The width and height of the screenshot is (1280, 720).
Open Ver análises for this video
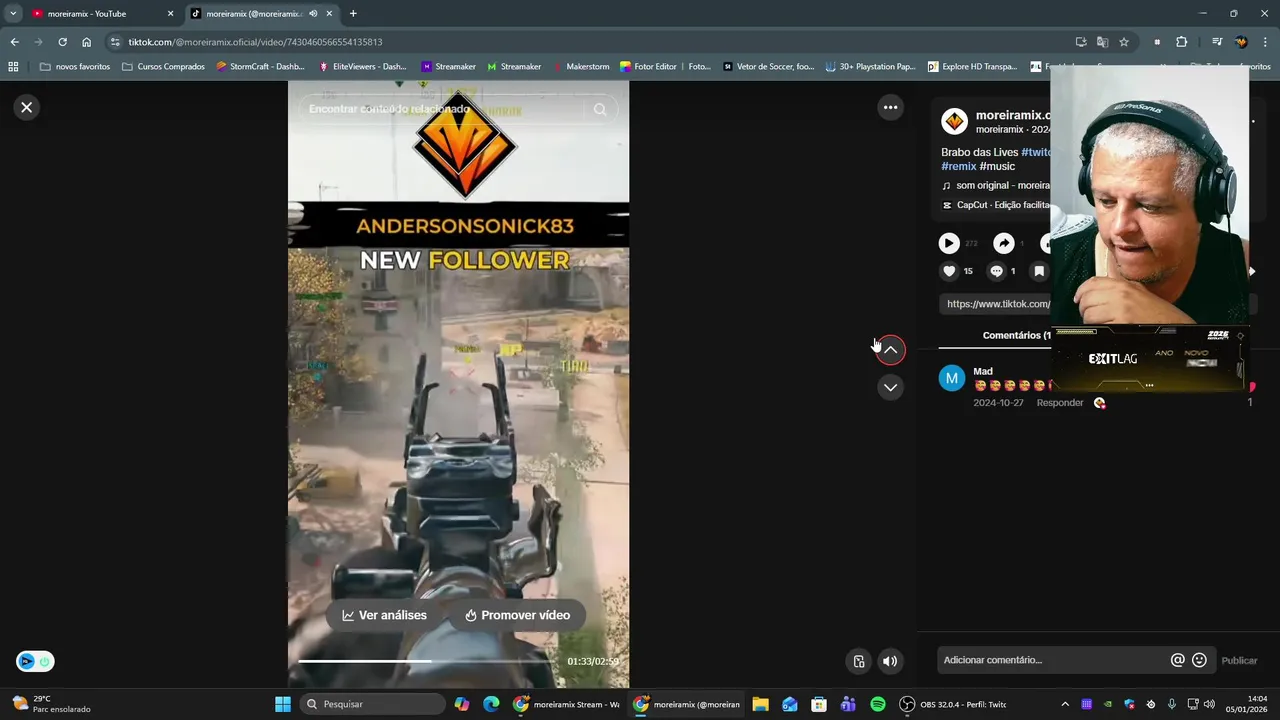coord(385,615)
